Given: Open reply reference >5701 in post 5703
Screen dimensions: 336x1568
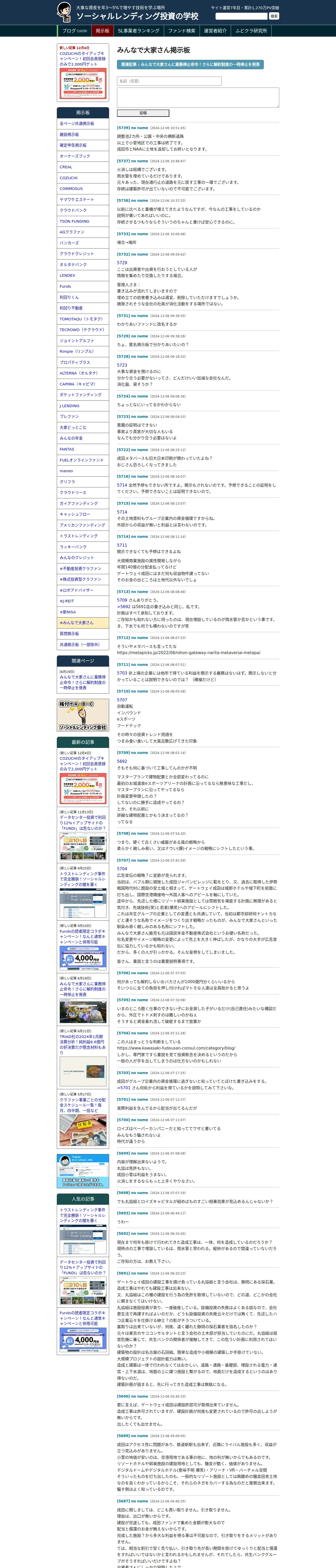Looking at the screenshot, I should (x=123, y=1088).
